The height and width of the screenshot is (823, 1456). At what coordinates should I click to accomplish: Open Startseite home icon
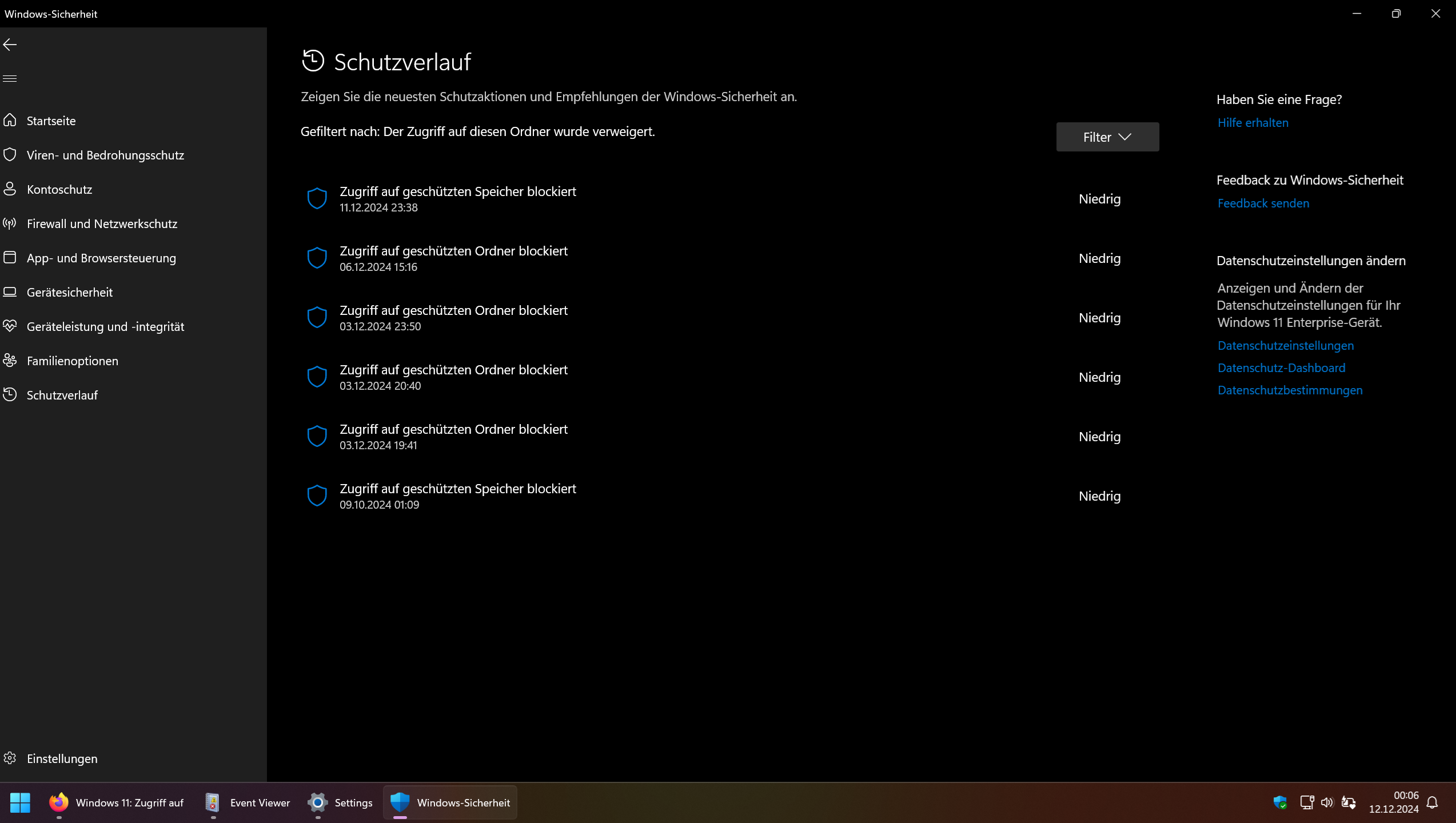coord(10,120)
